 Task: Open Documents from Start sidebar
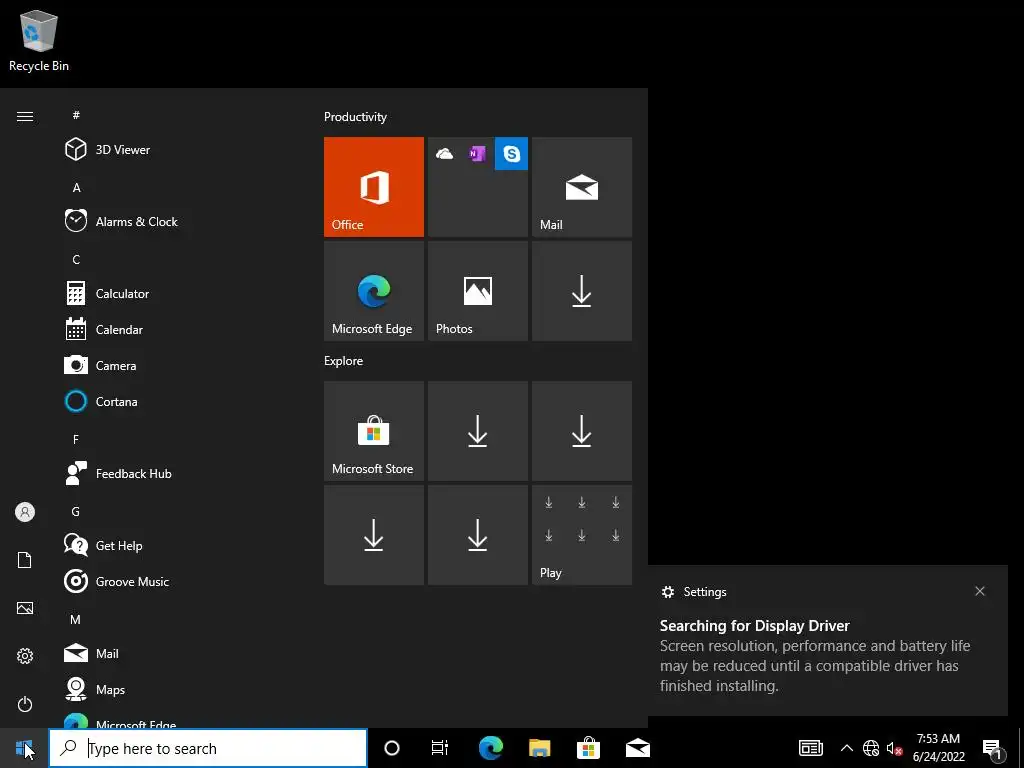coord(25,560)
